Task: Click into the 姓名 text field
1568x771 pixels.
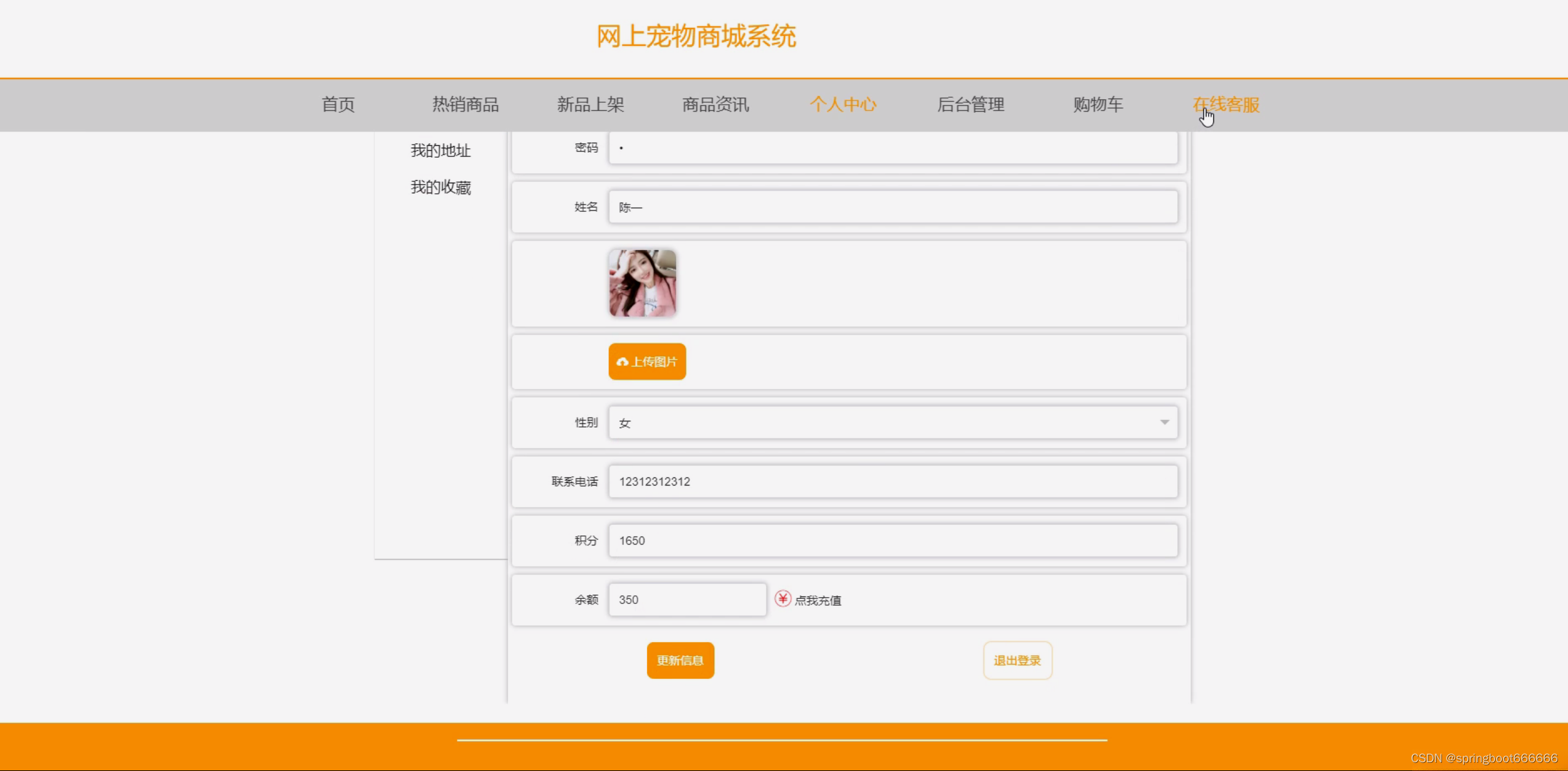Action: pyautogui.click(x=892, y=208)
